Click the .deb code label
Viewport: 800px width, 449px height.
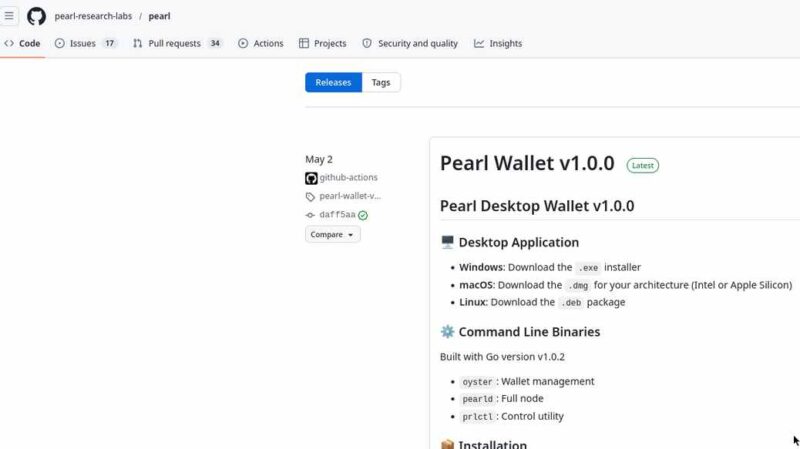[571, 303]
